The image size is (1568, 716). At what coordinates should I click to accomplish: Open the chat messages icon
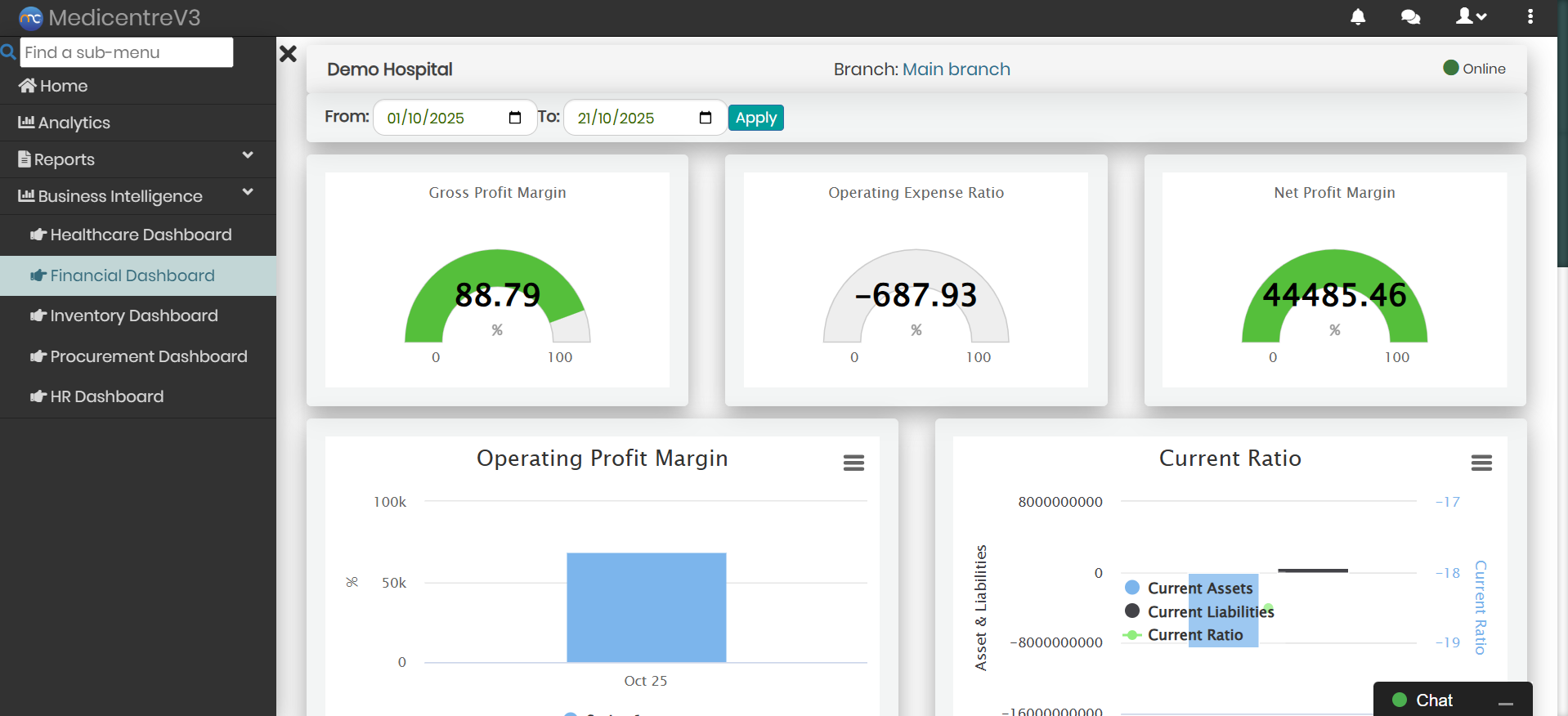(1410, 17)
